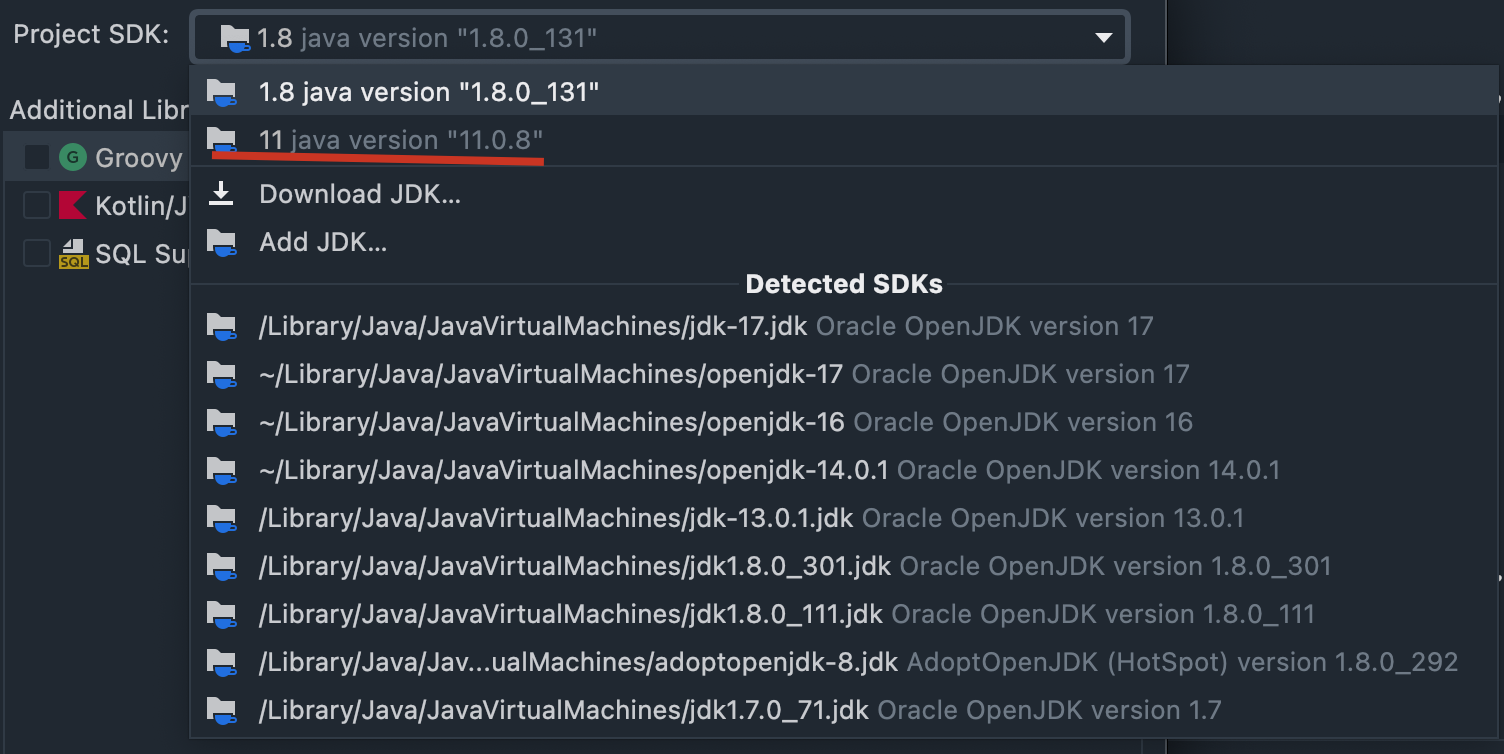
Task: Click the JDK icon for jdk-17.jdk
Action: (x=221, y=326)
